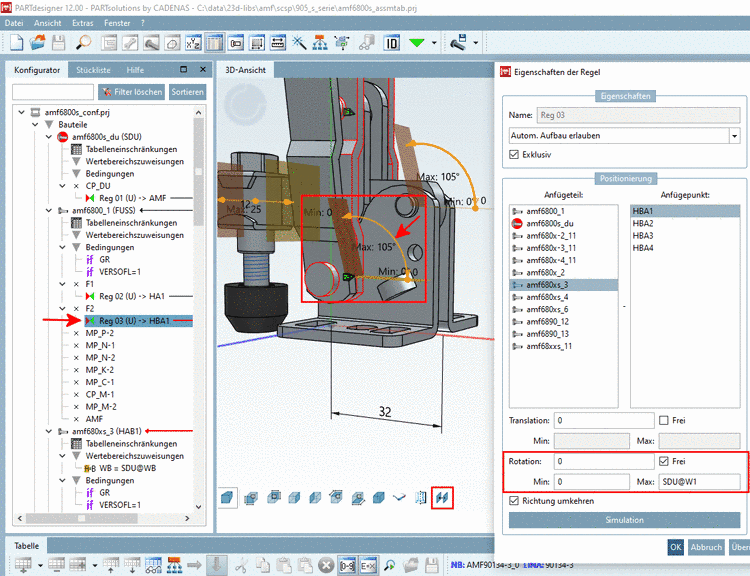Click the save floppy disk icon
The height and width of the screenshot is (576, 750).
point(59,42)
